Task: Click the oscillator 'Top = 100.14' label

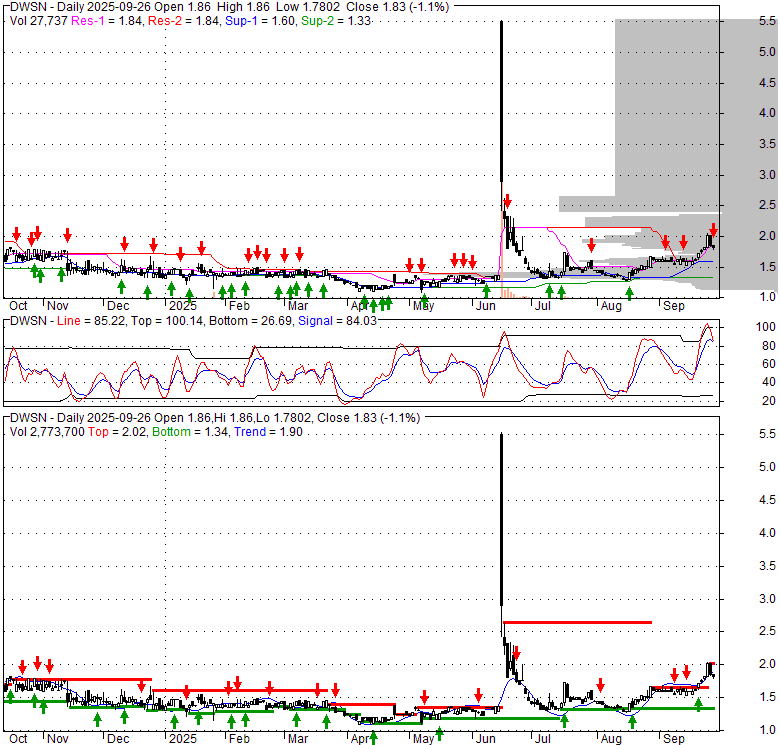Action: pyautogui.click(x=167, y=321)
